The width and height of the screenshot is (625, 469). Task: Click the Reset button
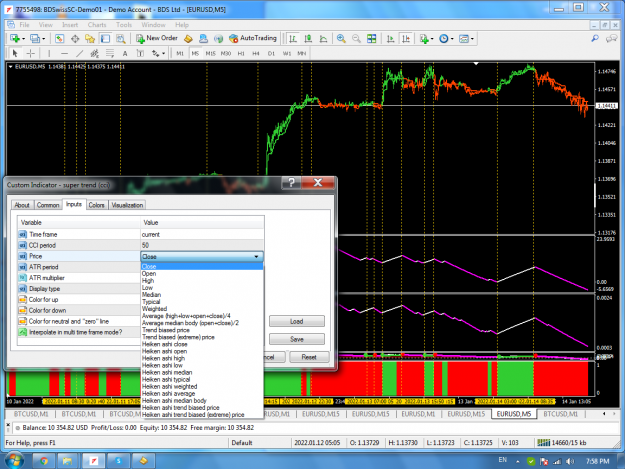[x=309, y=357]
